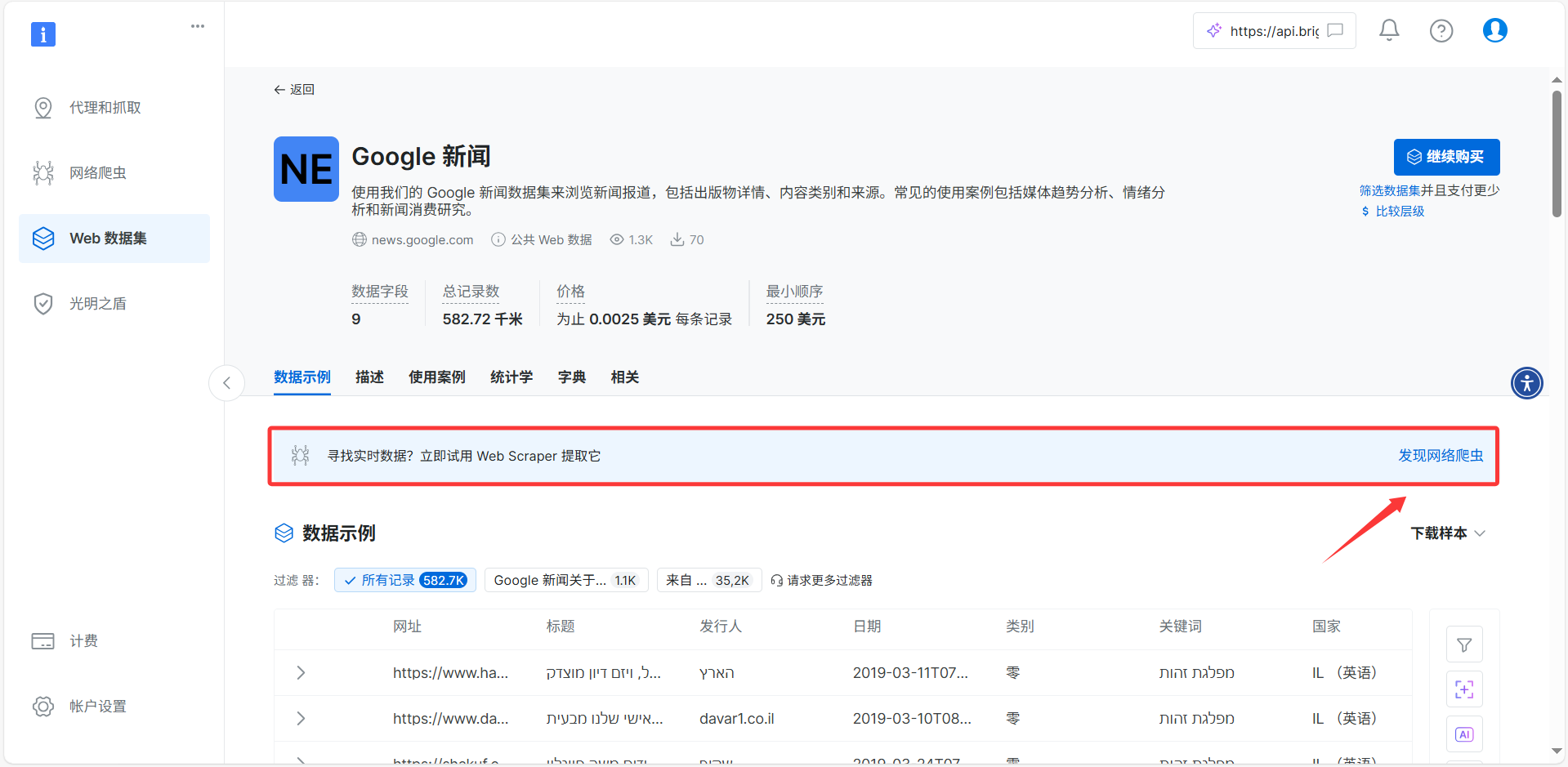Open the table filter funnel icon

(x=1464, y=645)
